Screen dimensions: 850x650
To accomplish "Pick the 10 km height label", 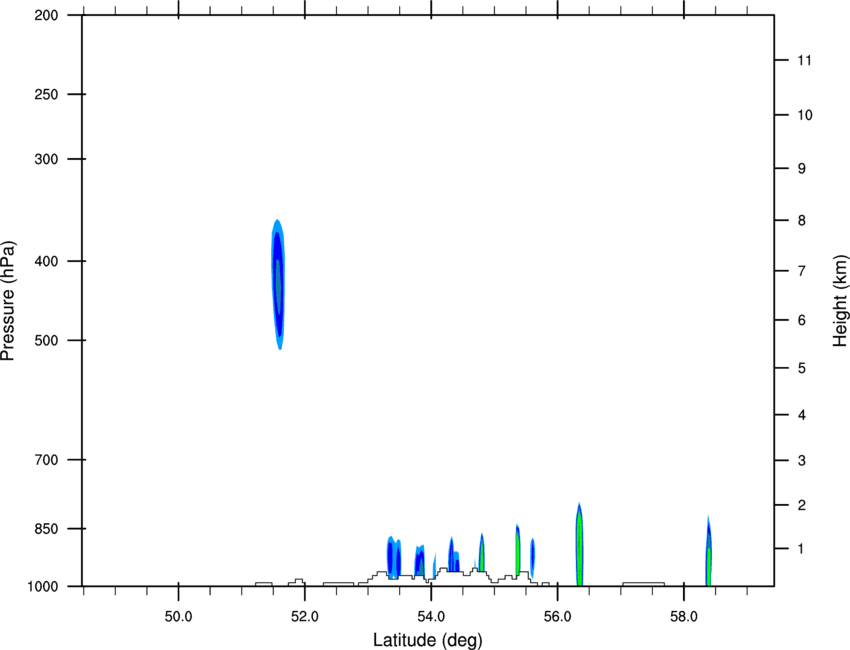I will 805,115.
